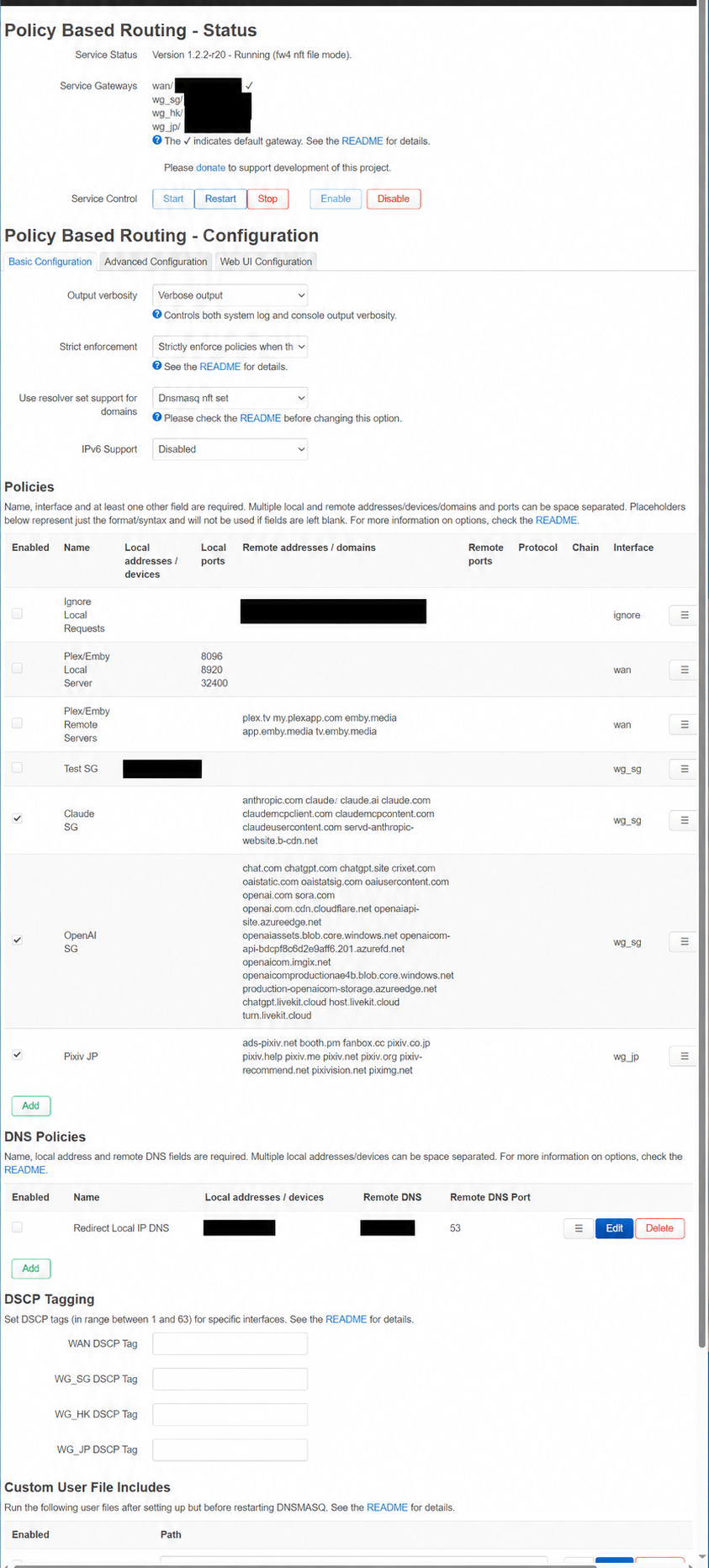Stop the routing service

(x=267, y=199)
